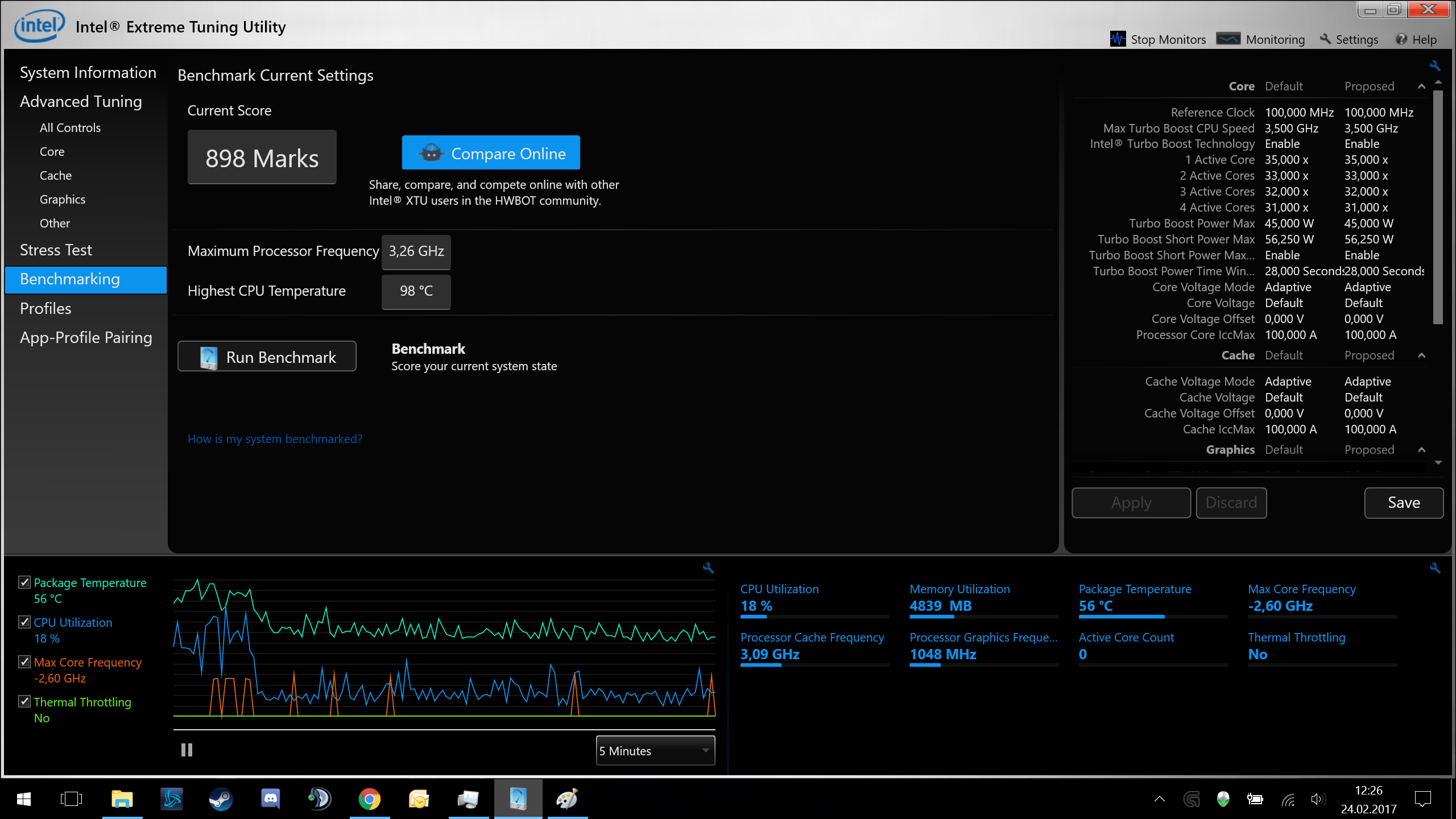
Task: Click the Stop Monitors waveform icon
Action: [1118, 39]
